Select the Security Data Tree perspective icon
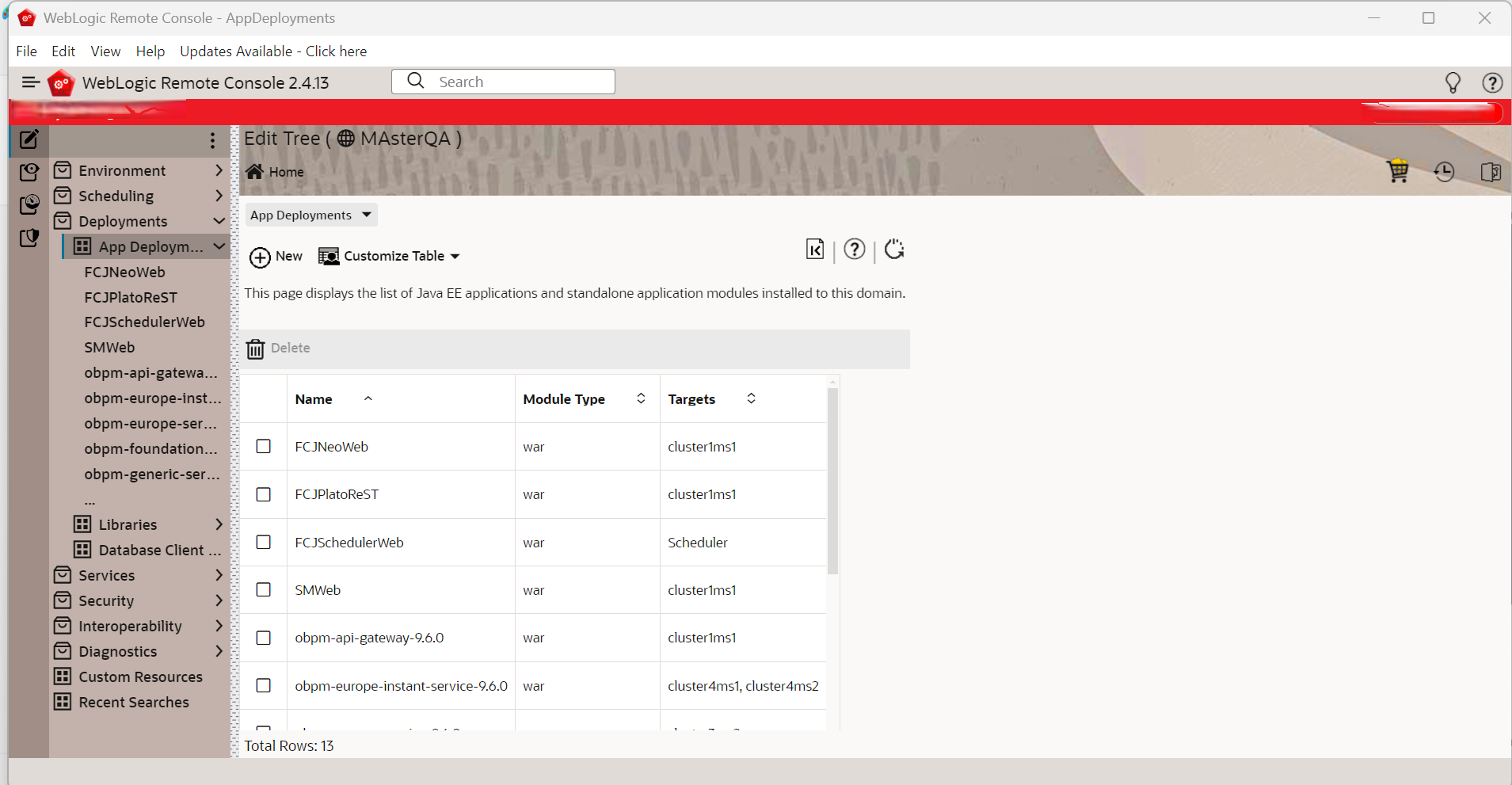 pos(29,238)
